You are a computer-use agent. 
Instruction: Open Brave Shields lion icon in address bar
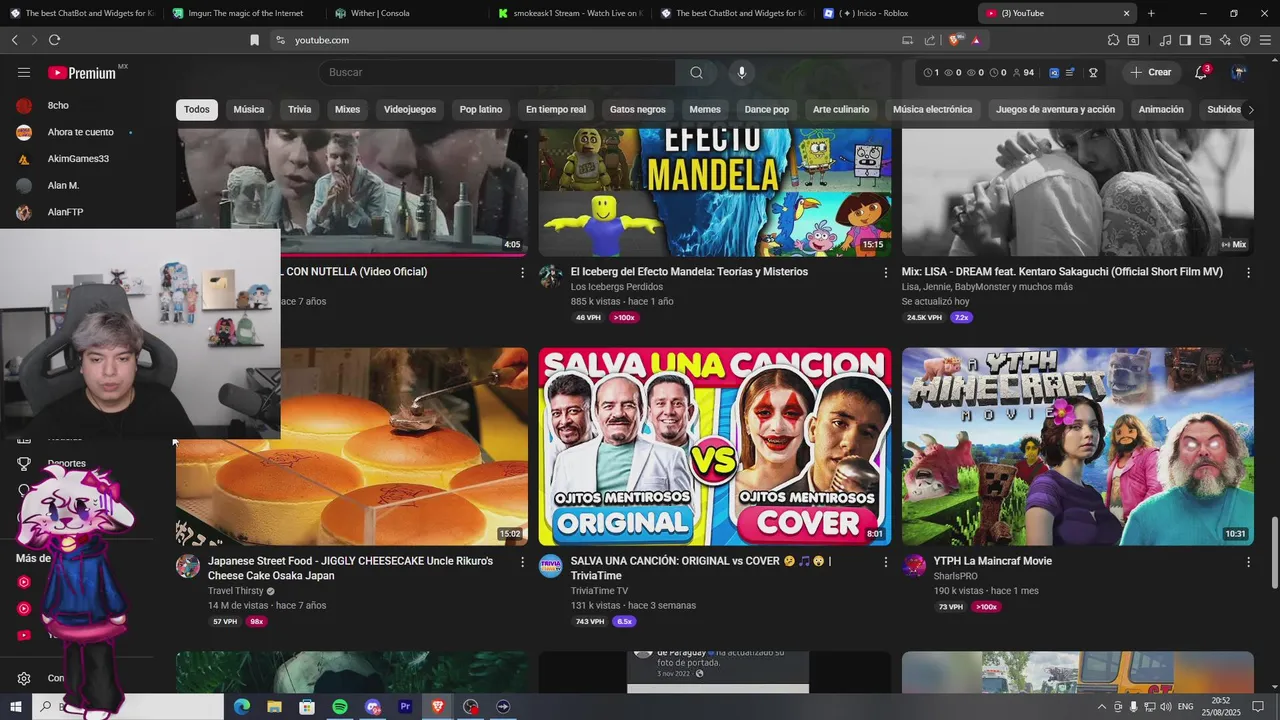(956, 40)
